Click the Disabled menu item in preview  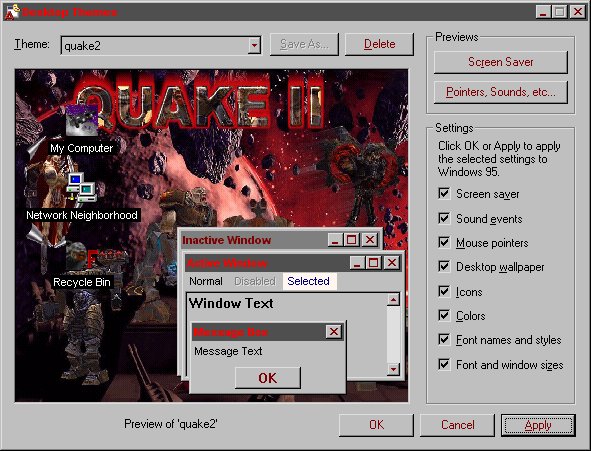coord(255,281)
